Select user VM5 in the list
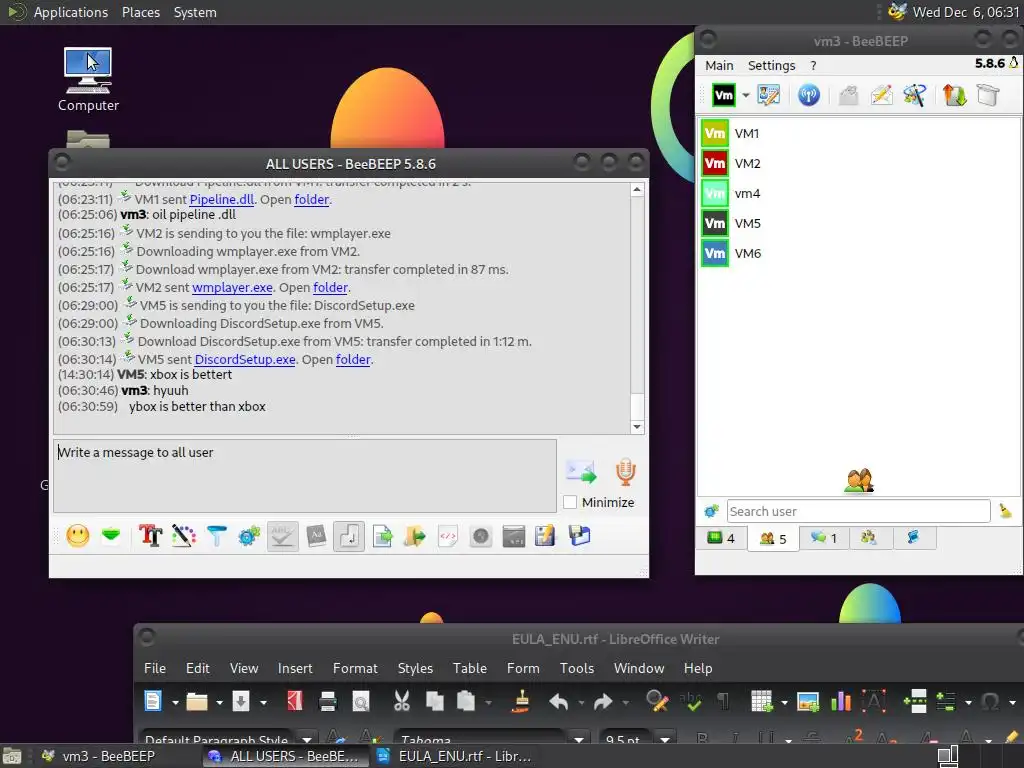Image resolution: width=1024 pixels, height=768 pixels. (x=859, y=223)
